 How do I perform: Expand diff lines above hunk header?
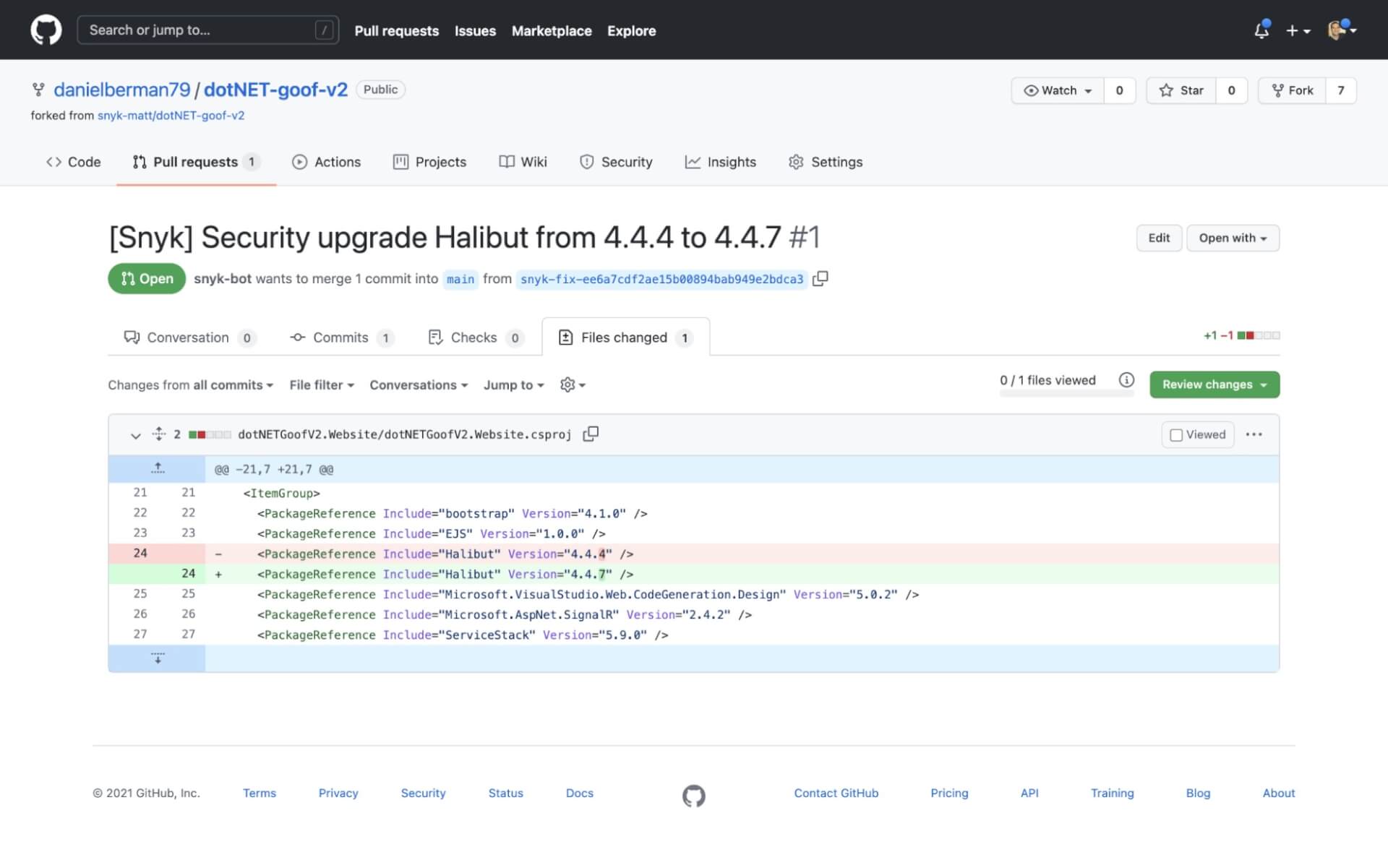pyautogui.click(x=158, y=469)
